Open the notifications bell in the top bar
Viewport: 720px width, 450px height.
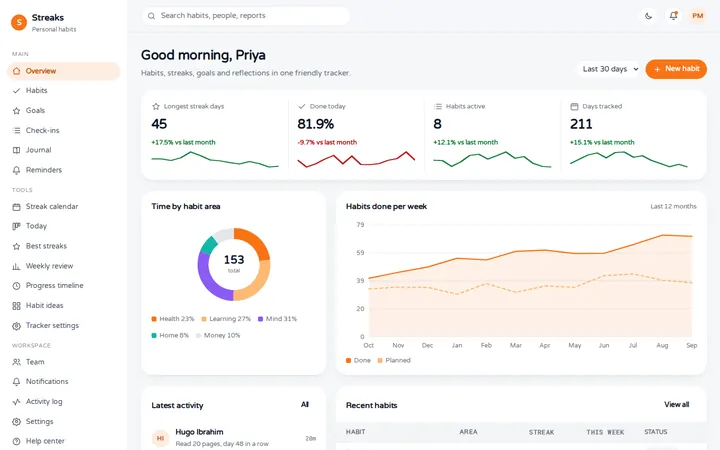(673, 16)
